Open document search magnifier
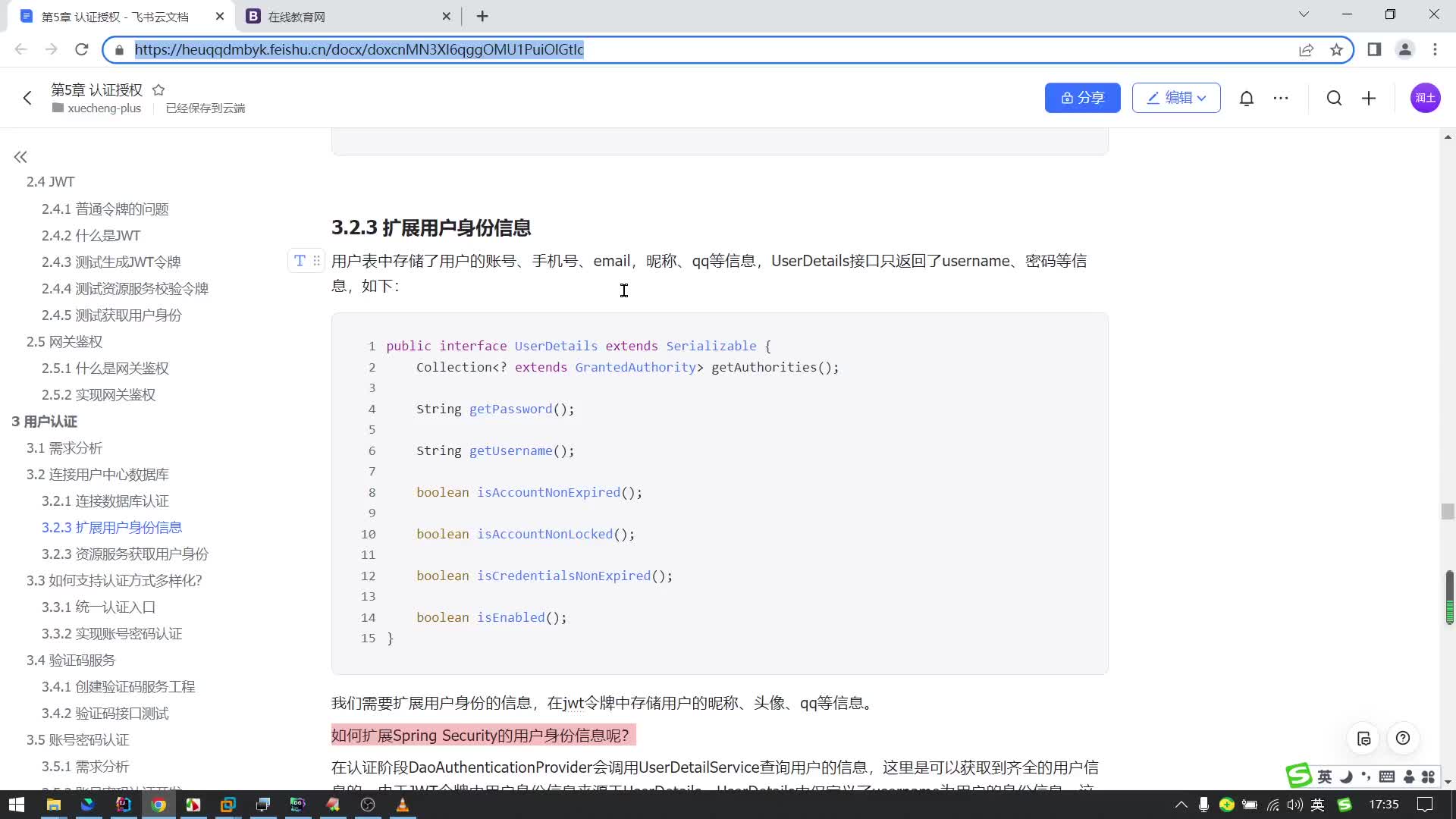This screenshot has height=819, width=1456. pos(1334,98)
